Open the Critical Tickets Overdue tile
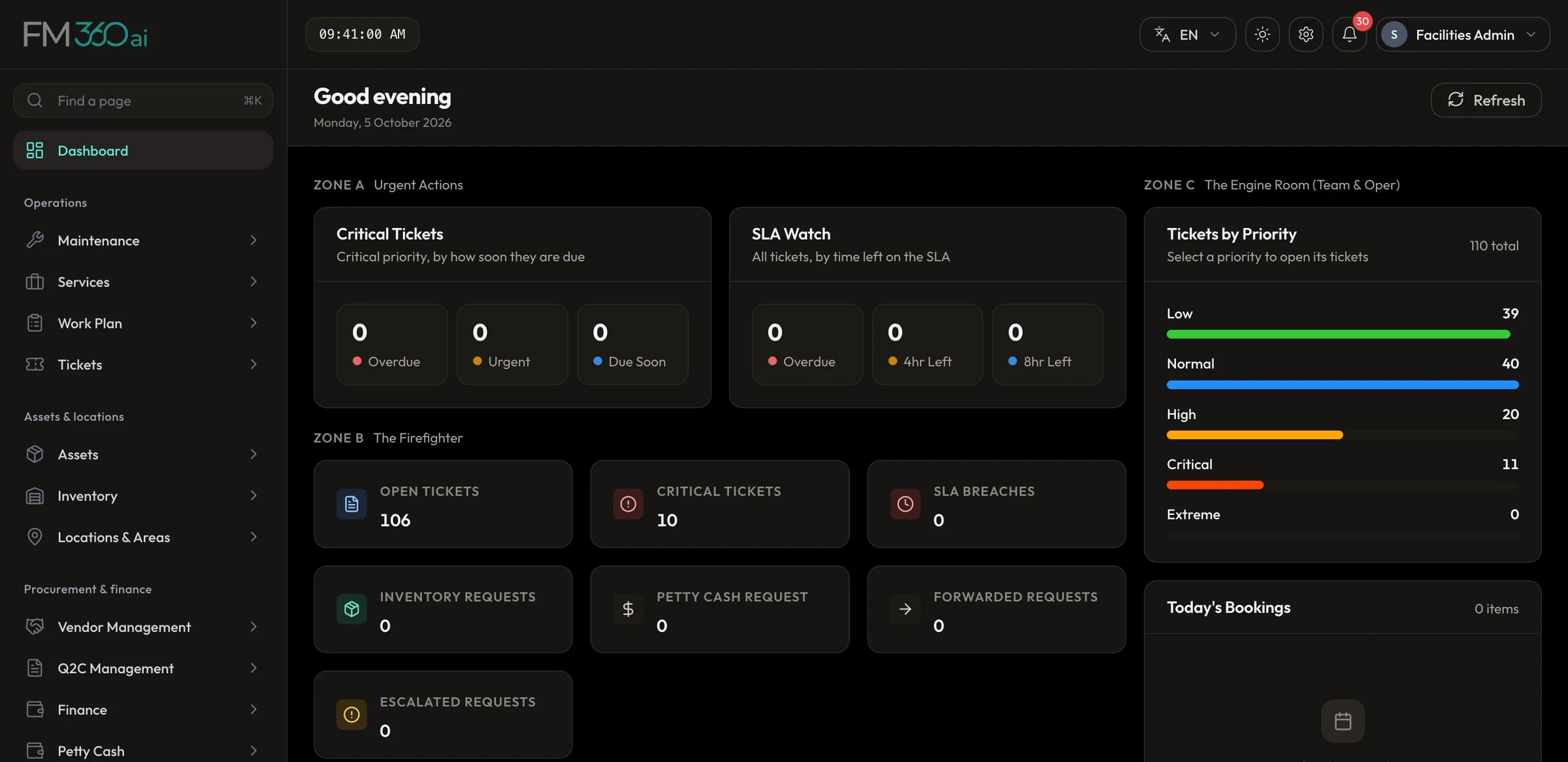1568x762 pixels. pos(392,344)
